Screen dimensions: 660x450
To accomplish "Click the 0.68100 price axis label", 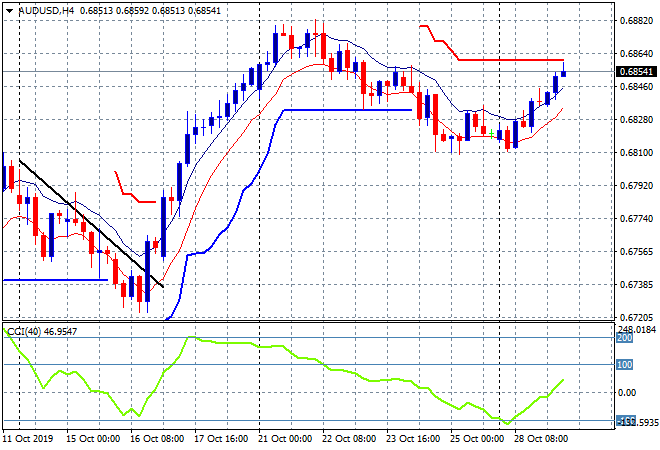I will click(x=637, y=152).
